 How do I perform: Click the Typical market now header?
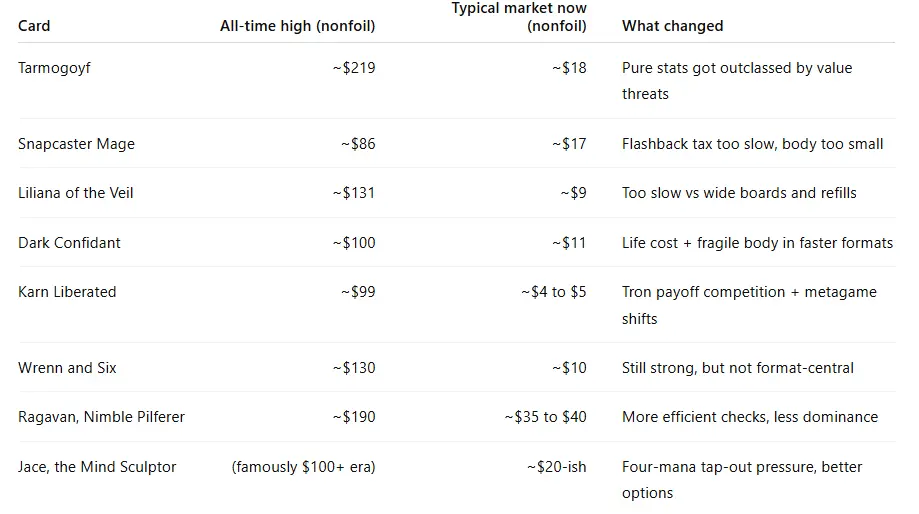click(x=519, y=17)
